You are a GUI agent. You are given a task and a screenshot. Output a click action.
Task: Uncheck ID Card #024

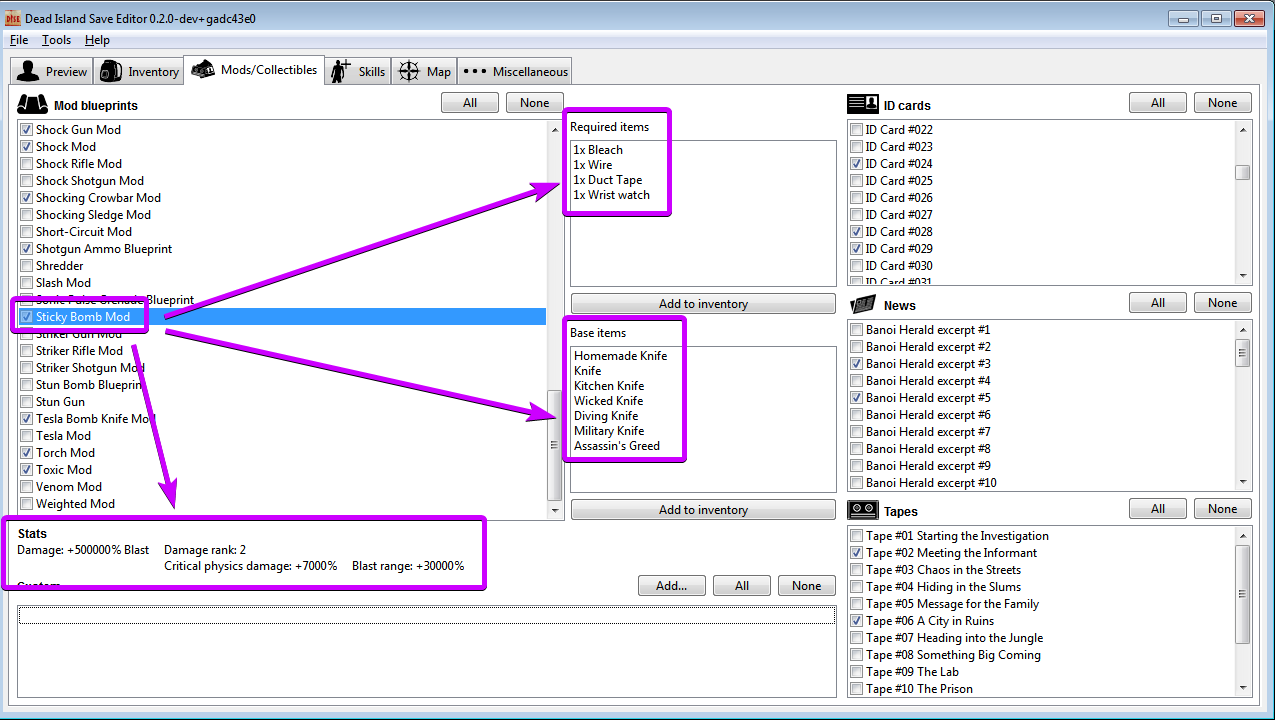857,164
